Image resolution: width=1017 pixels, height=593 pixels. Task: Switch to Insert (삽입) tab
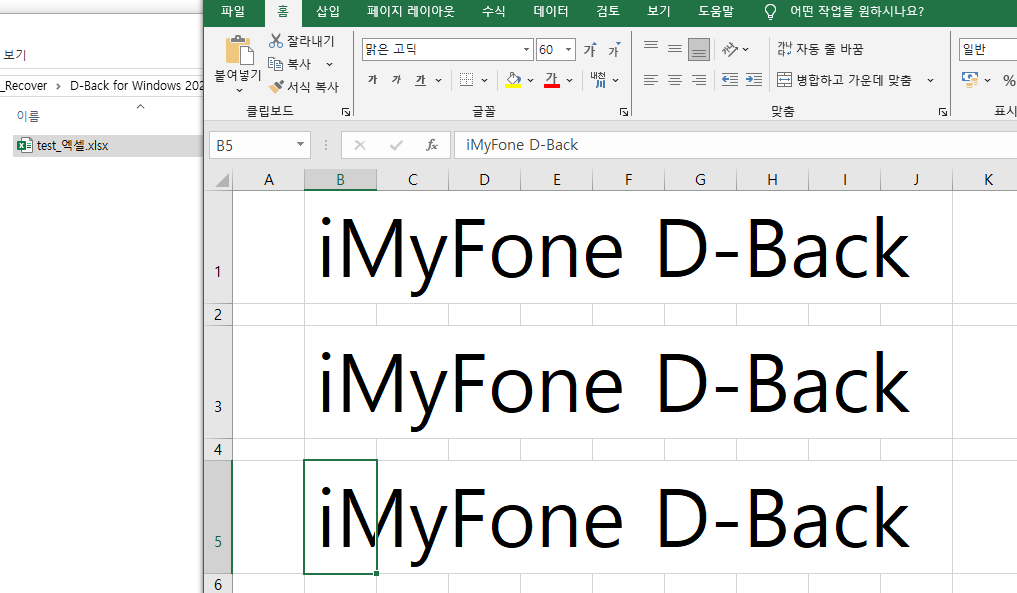click(x=328, y=11)
